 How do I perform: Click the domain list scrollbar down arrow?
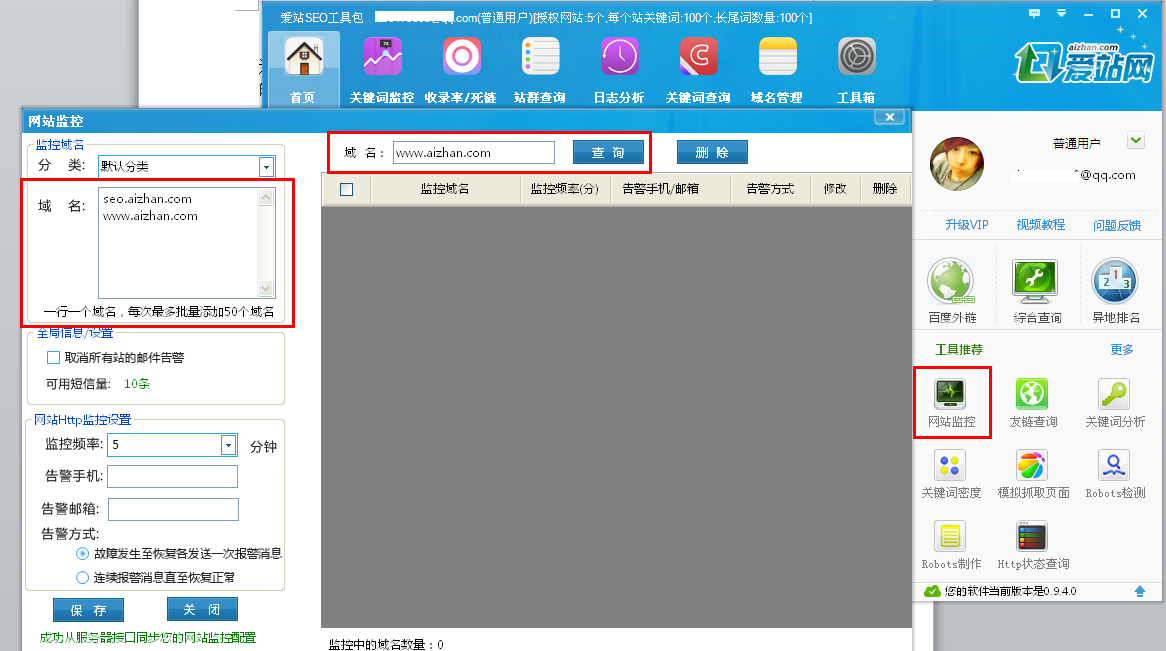[x=266, y=289]
